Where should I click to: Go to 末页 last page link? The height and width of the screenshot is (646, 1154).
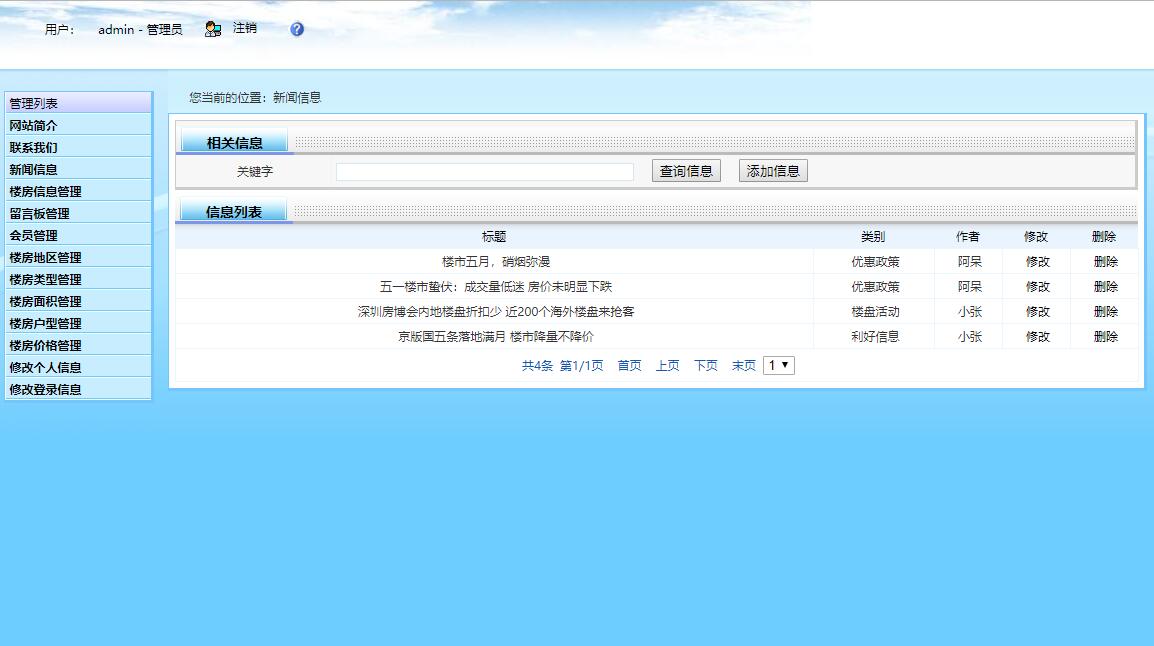[743, 366]
